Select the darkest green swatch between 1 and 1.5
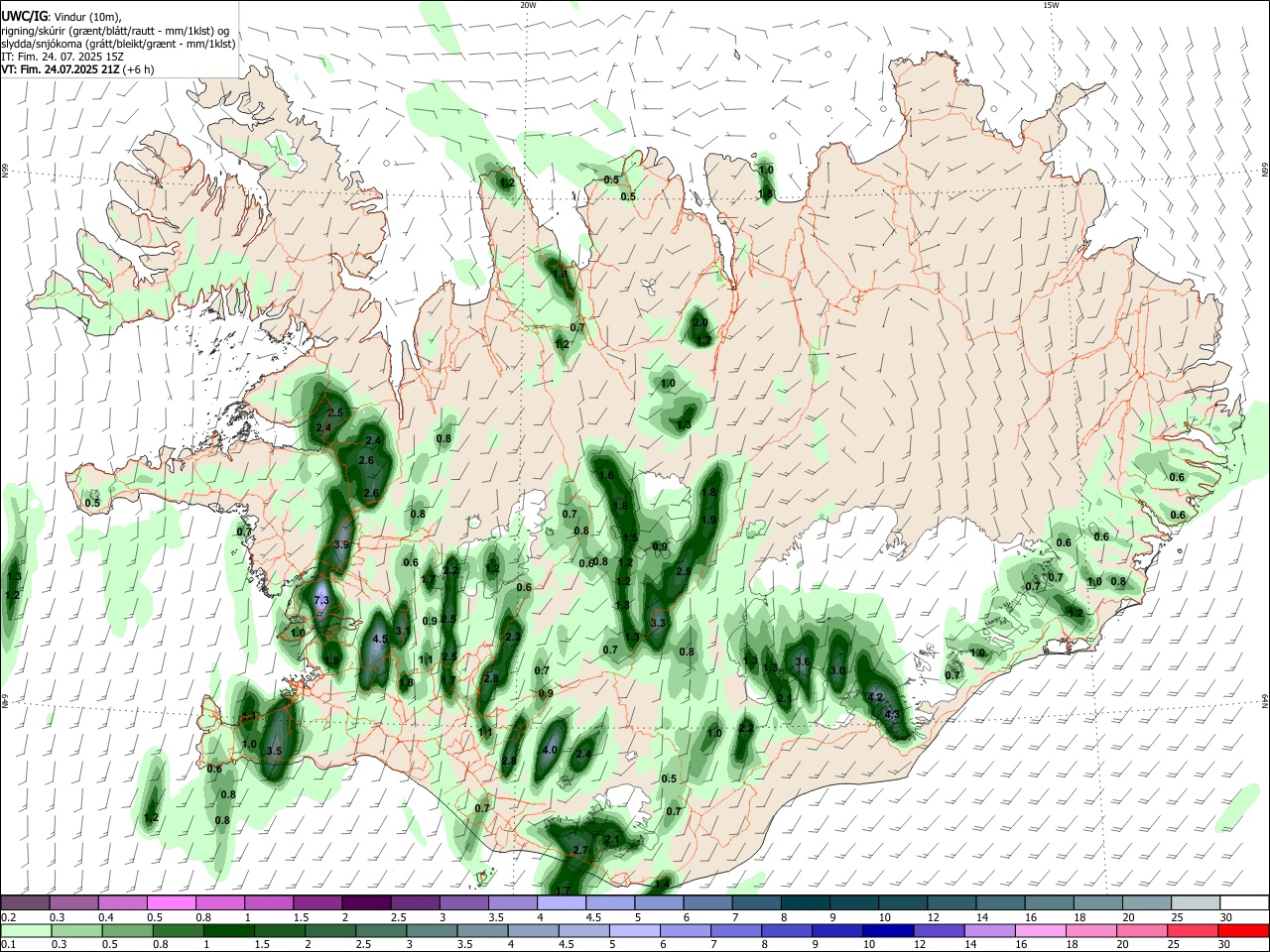This screenshot has height=952, width=1270. 228,930
